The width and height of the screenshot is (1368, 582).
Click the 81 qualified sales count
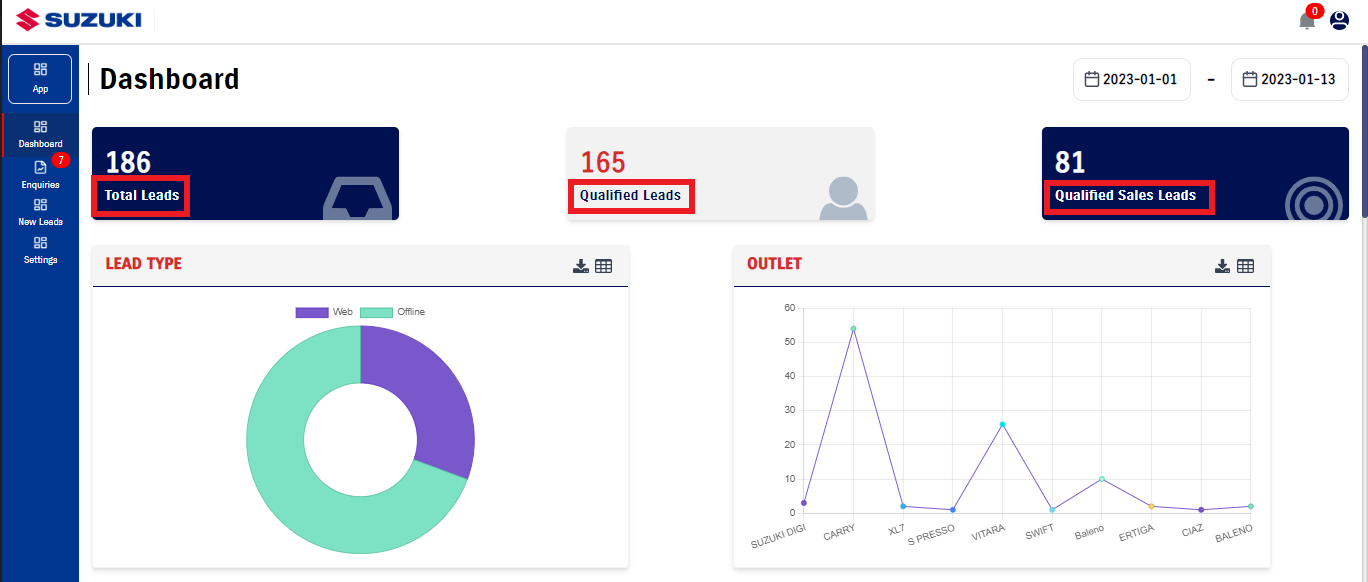pos(1070,162)
